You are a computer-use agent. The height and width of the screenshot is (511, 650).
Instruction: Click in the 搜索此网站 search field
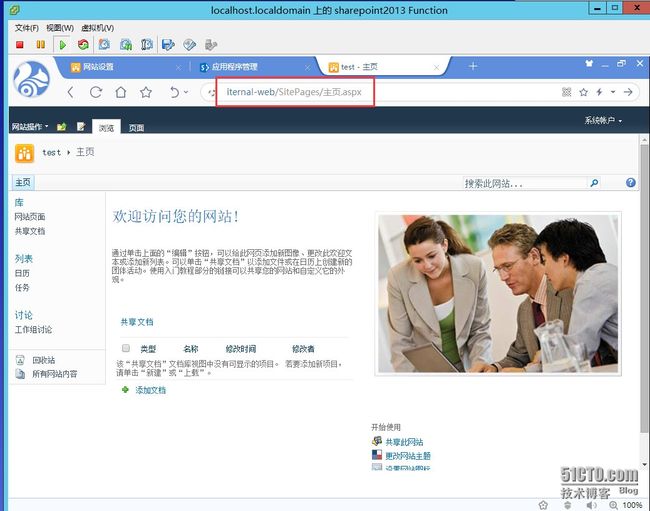click(525, 183)
